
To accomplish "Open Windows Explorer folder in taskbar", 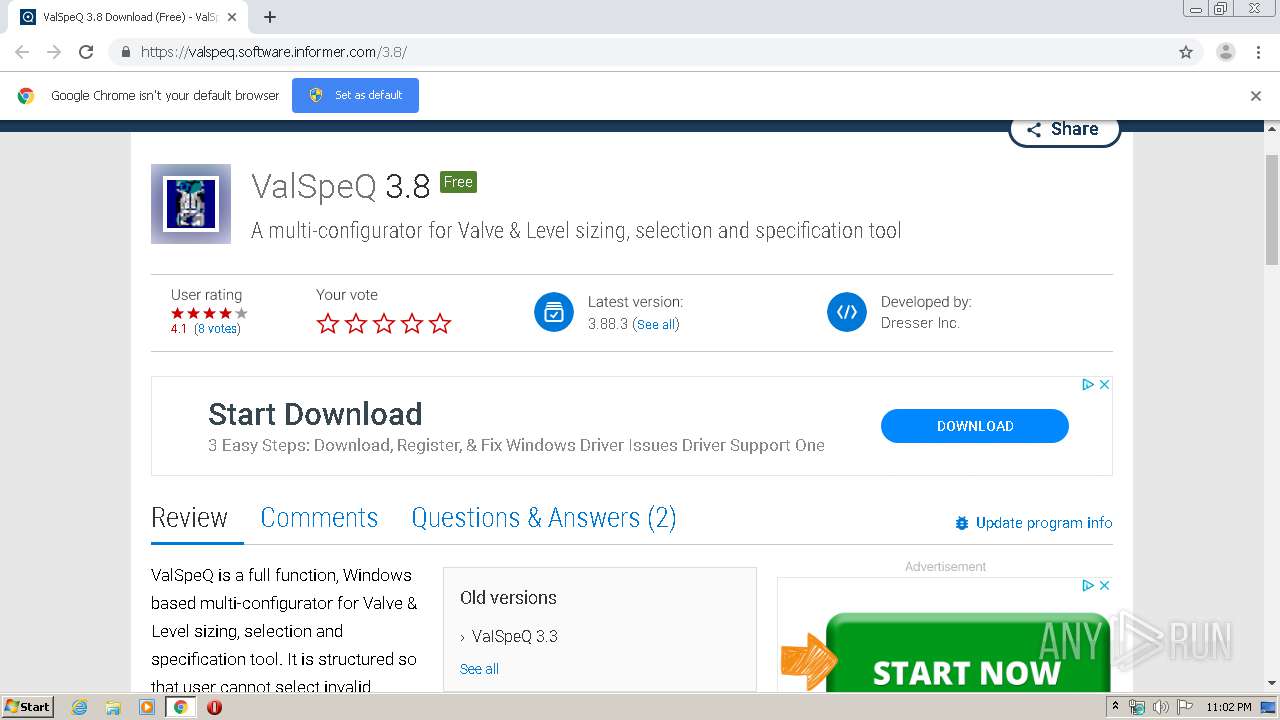I will (x=113, y=707).
